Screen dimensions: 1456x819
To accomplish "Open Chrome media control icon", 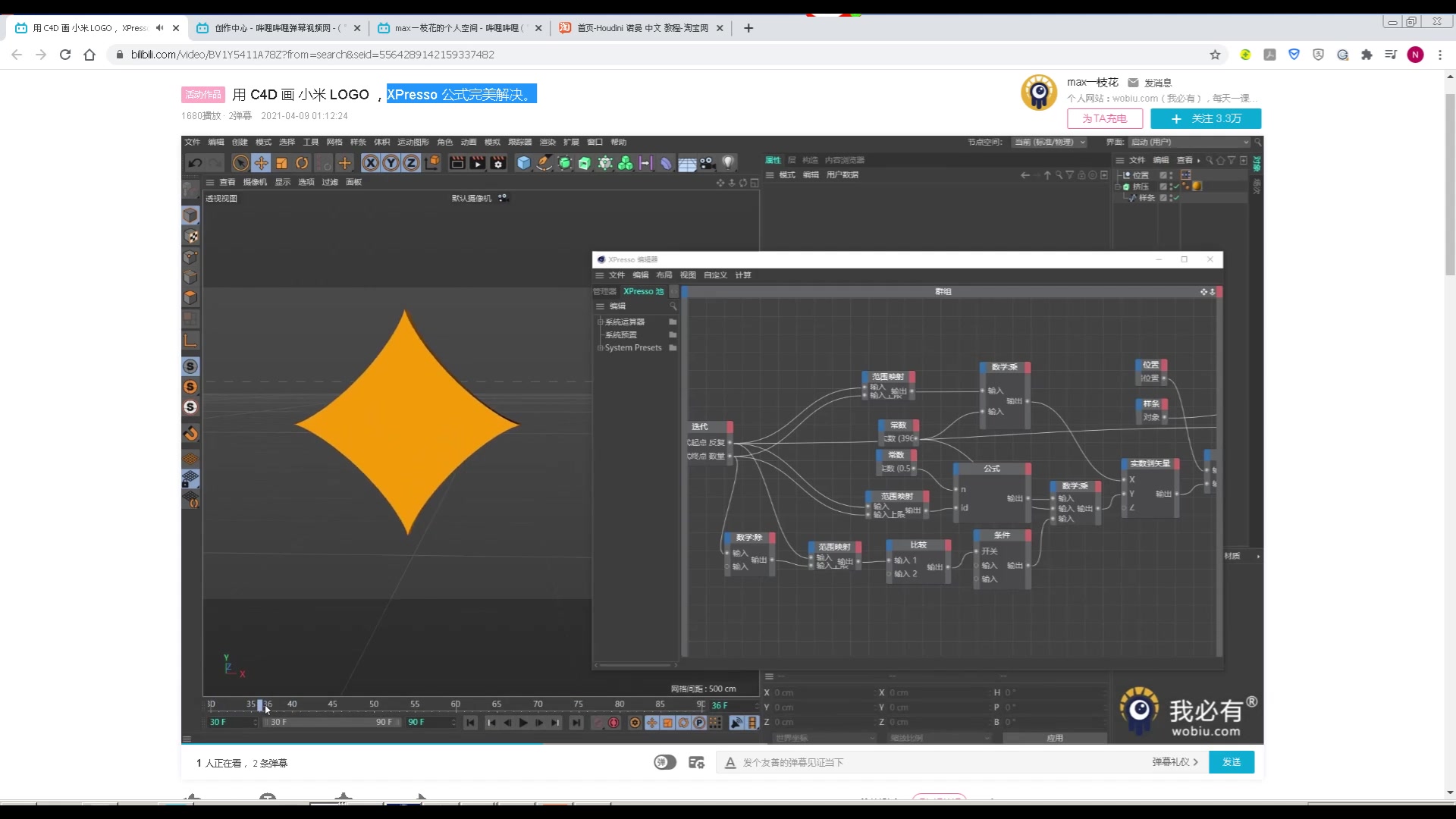I will click(1391, 55).
